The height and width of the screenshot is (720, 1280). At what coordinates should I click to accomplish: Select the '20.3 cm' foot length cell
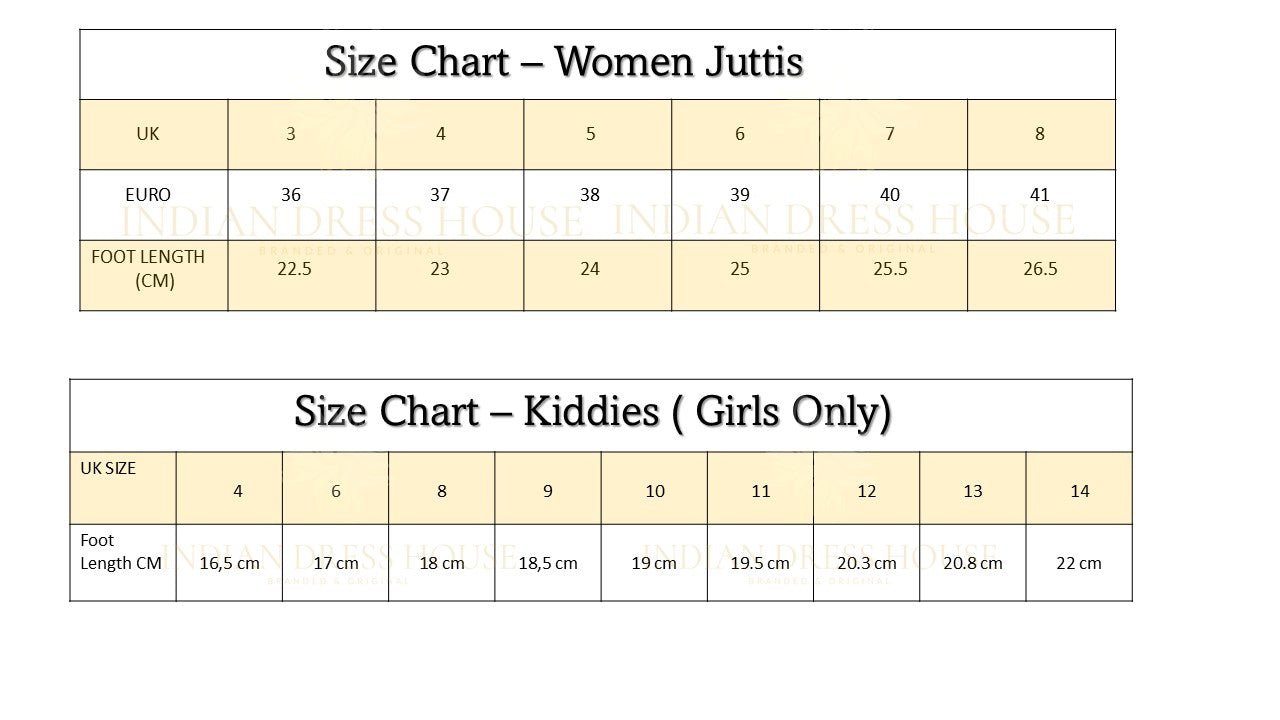pos(867,563)
